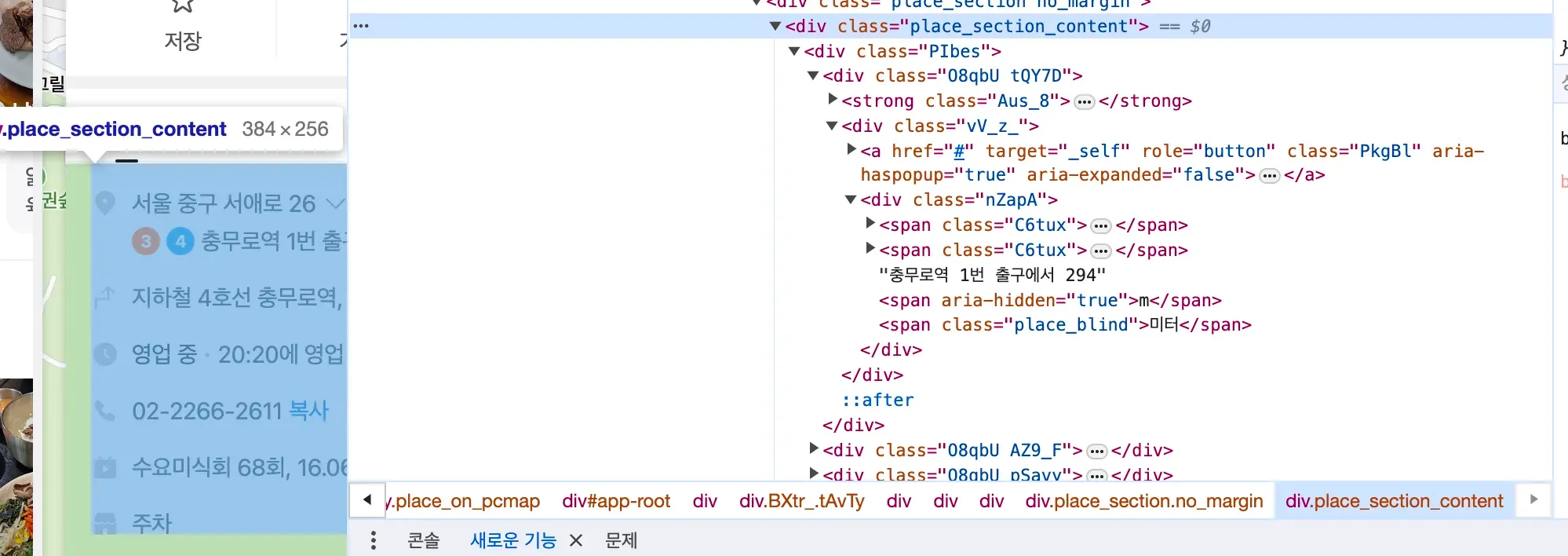Click the href "#" link value
Viewport: 1568px width, 556px height.
click(958, 151)
